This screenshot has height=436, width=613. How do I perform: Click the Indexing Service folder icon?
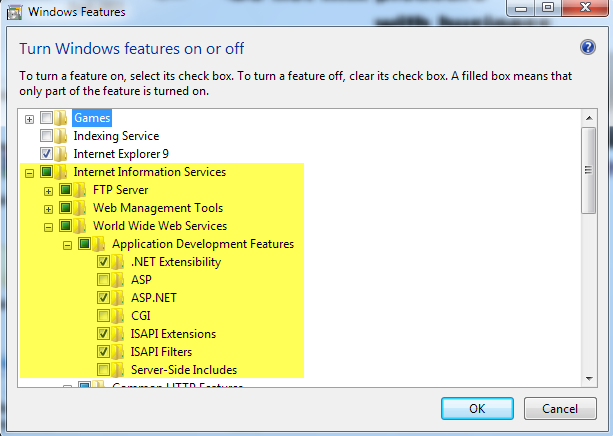coord(61,136)
